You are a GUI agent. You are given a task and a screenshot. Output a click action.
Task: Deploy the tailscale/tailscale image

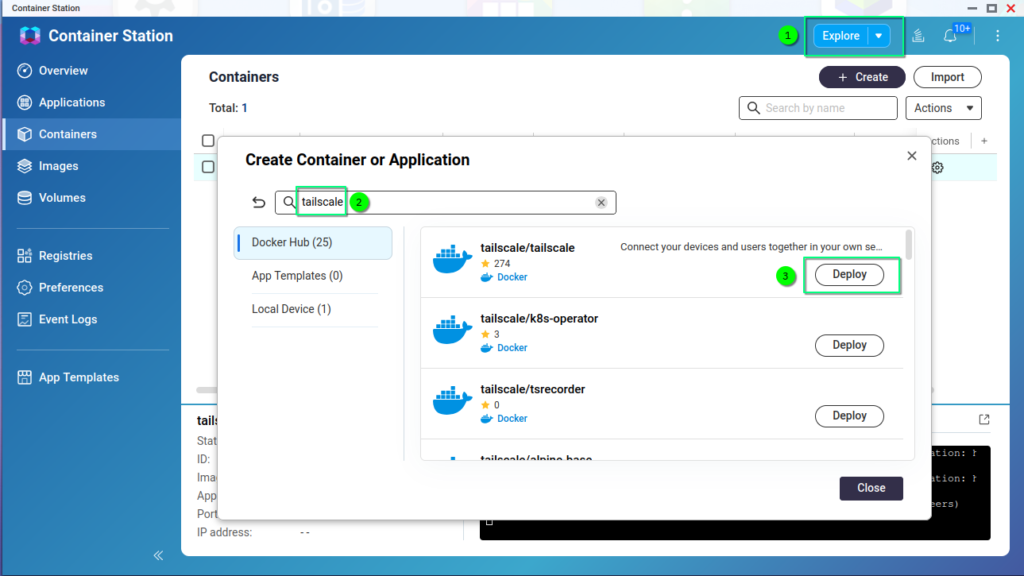pyautogui.click(x=849, y=275)
